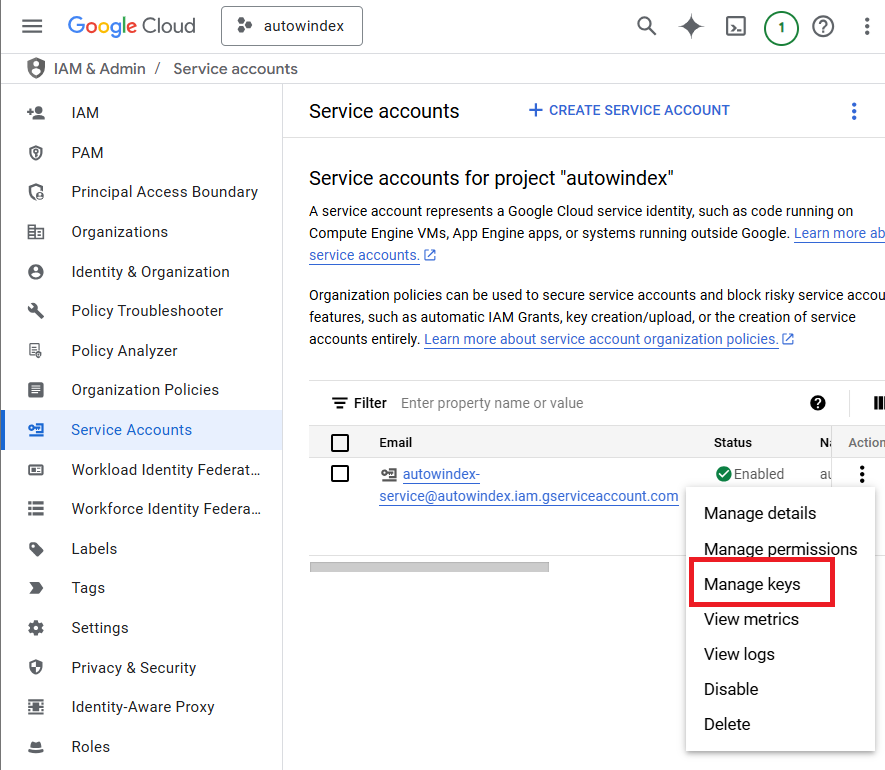Open Identity-Aware Proxy in sidebar
885x770 pixels.
(x=142, y=707)
